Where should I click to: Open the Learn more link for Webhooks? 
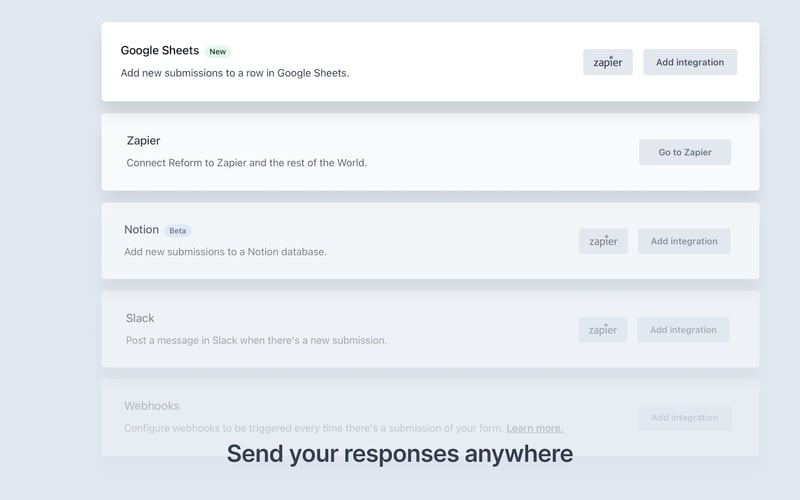pyautogui.click(x=535, y=428)
